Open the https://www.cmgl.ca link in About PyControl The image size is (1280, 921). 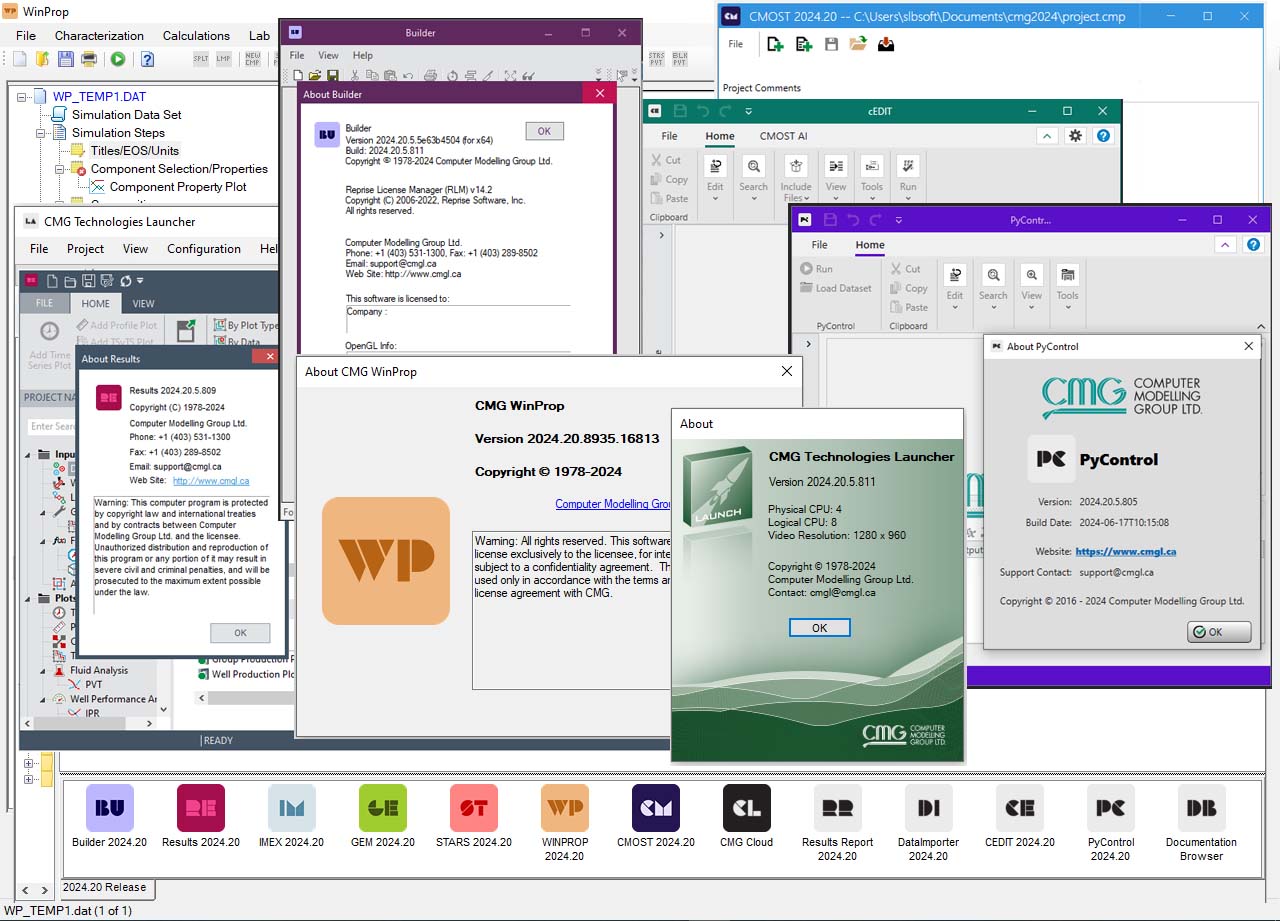tap(1125, 552)
